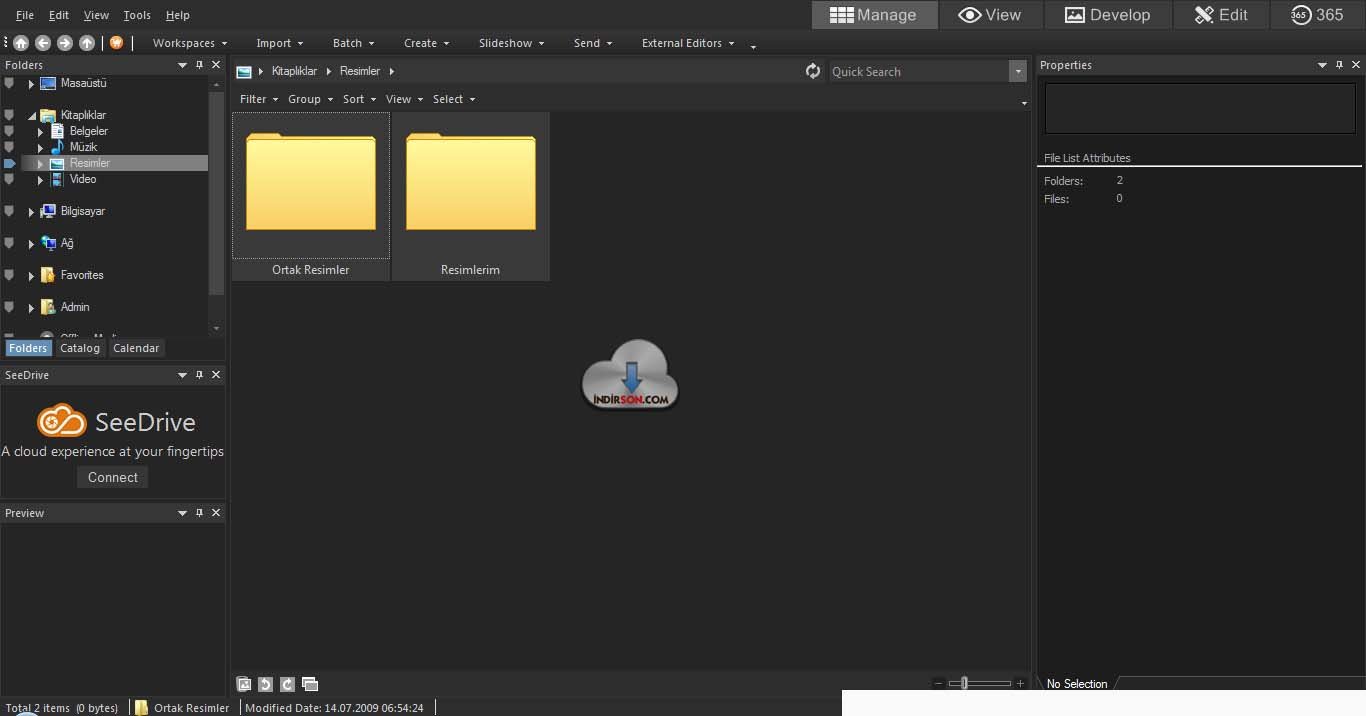The image size is (1366, 716).
Task: Rotate right using the bottom toolbar icon
Action: coord(287,684)
